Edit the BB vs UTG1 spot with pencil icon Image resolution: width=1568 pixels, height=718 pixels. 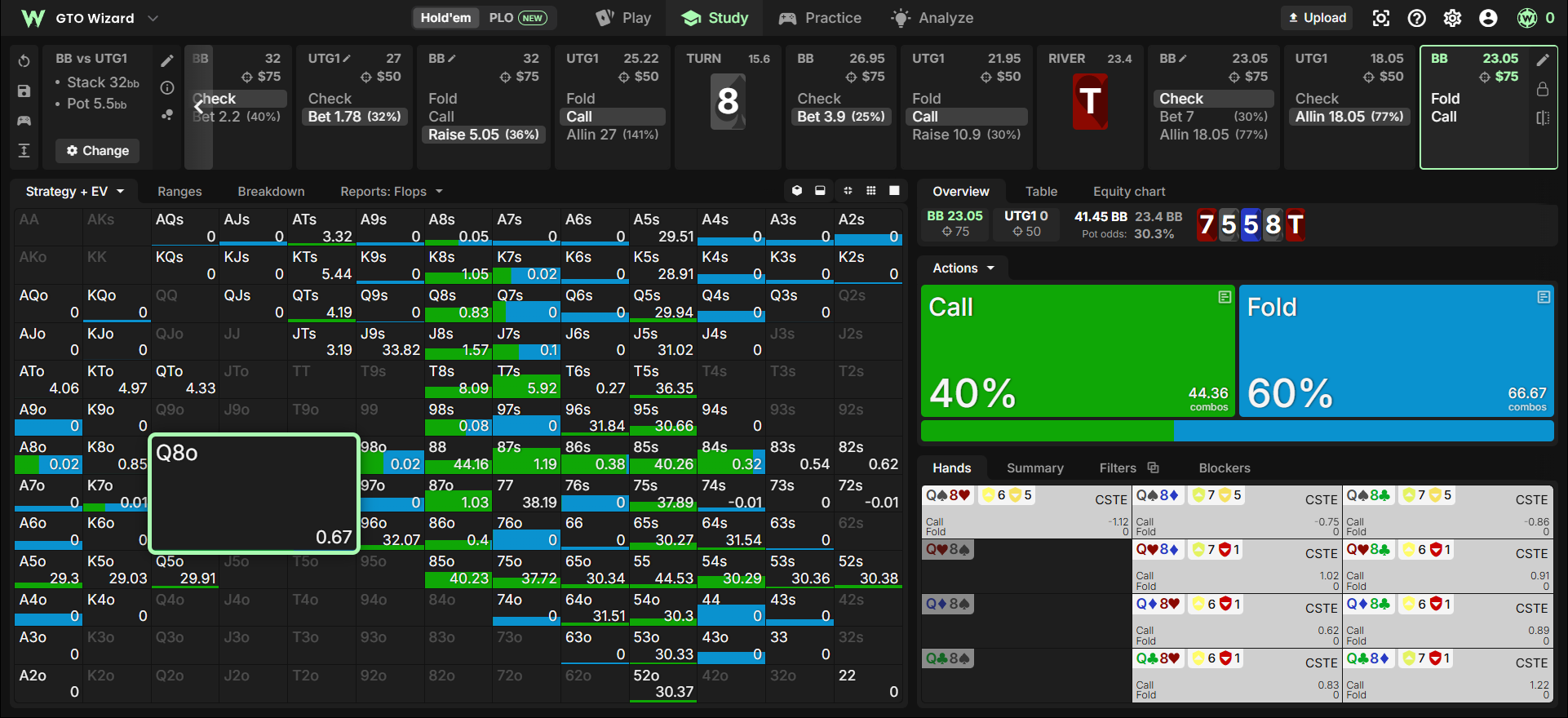tap(167, 61)
